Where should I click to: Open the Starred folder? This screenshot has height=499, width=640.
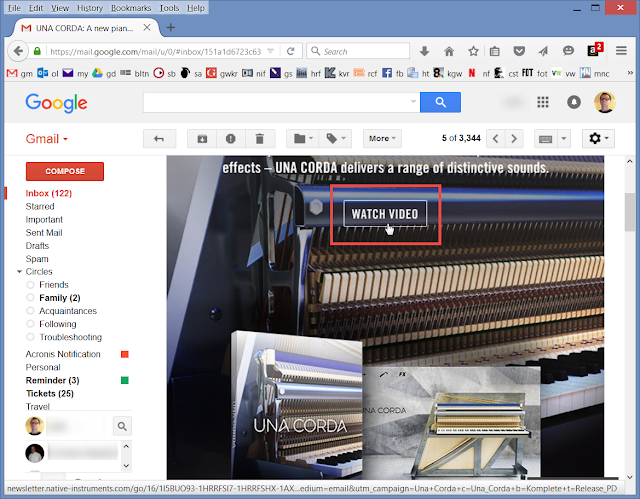[x=40, y=206]
